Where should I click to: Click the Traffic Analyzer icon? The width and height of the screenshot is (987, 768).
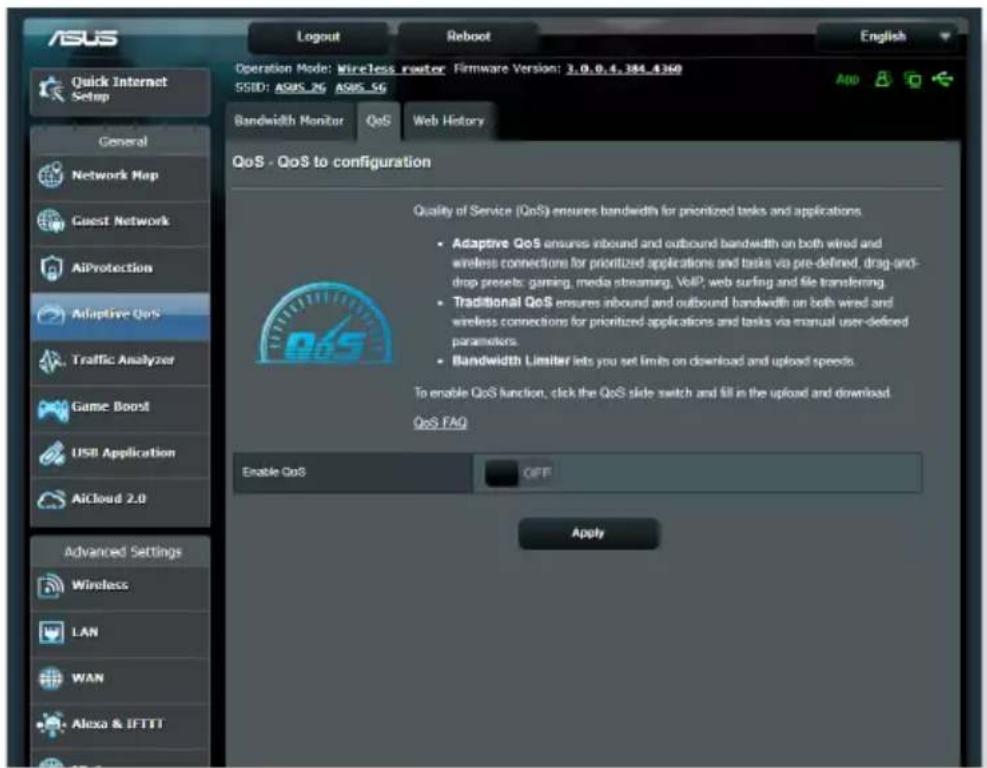tap(52, 361)
